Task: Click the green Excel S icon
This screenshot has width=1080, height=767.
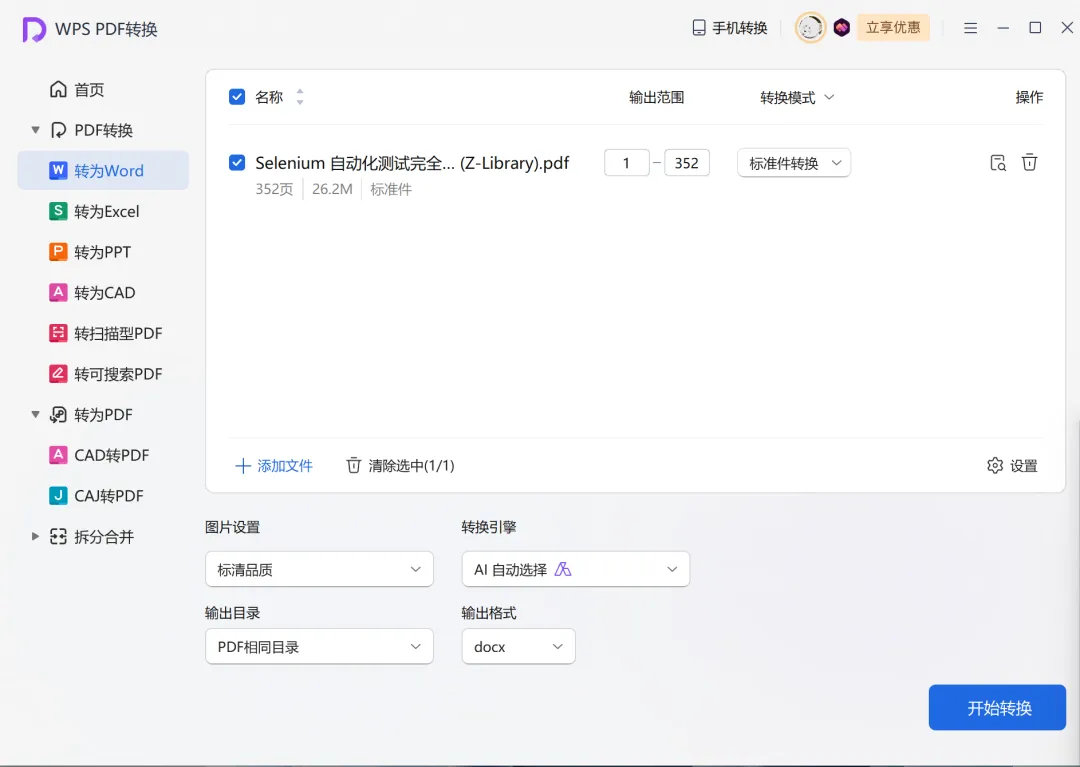Action: (x=59, y=211)
